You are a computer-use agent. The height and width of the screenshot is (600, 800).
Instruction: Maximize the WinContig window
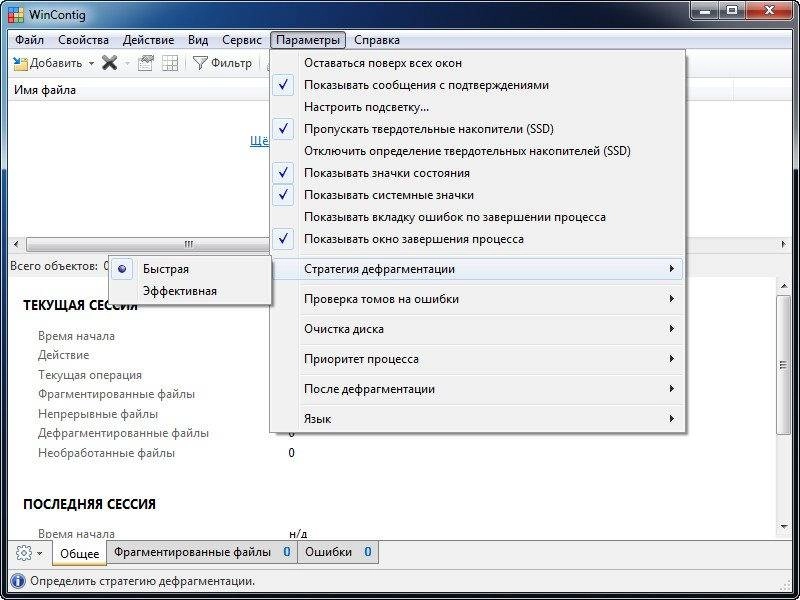(x=732, y=11)
